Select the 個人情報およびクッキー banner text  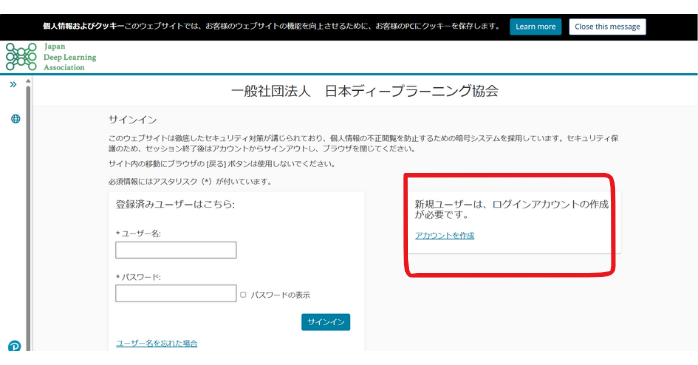tap(84, 26)
